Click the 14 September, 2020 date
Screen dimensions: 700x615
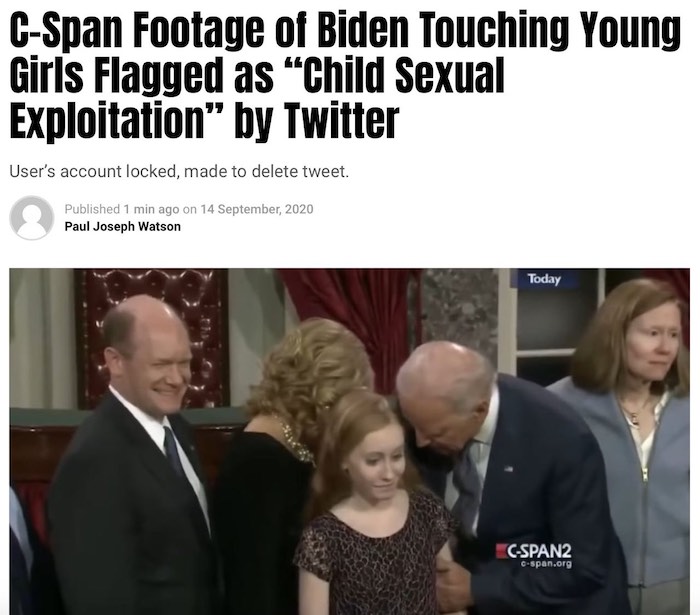click(x=257, y=209)
